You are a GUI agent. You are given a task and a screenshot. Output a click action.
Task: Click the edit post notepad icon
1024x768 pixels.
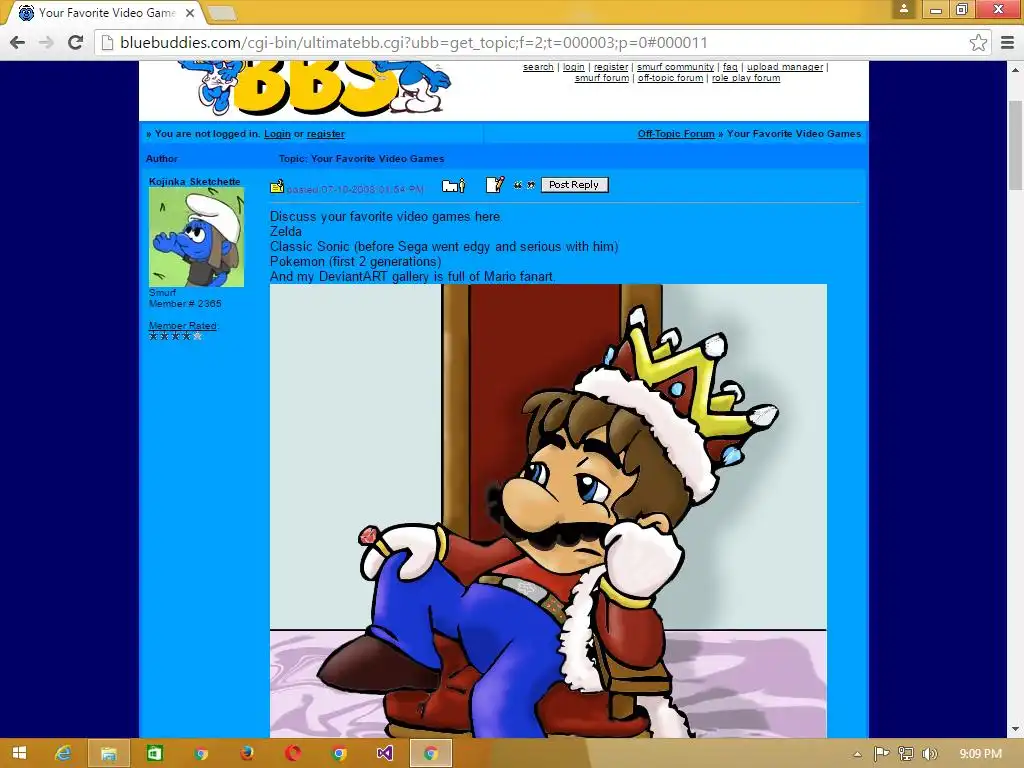495,185
